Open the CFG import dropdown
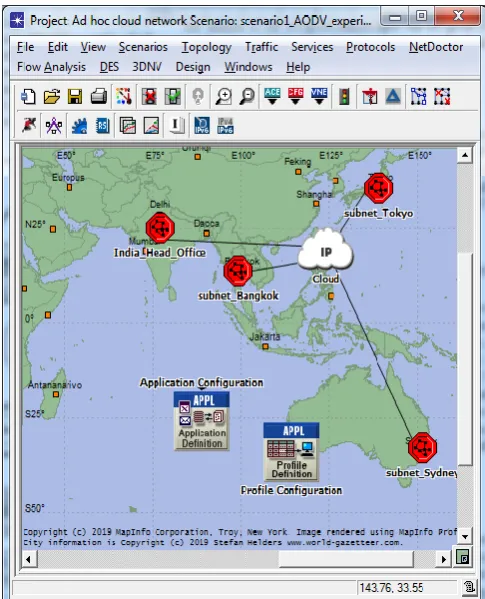This screenshot has width=485, height=599. [x=296, y=97]
